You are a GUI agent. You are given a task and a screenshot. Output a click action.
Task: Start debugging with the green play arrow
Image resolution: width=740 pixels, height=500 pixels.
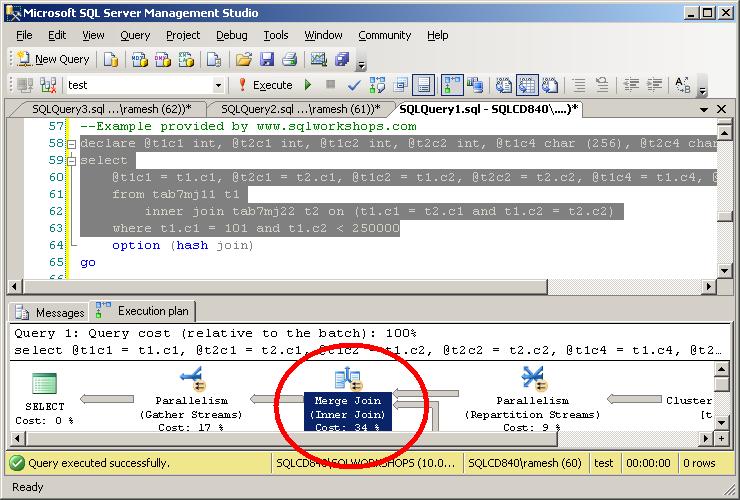click(x=308, y=85)
